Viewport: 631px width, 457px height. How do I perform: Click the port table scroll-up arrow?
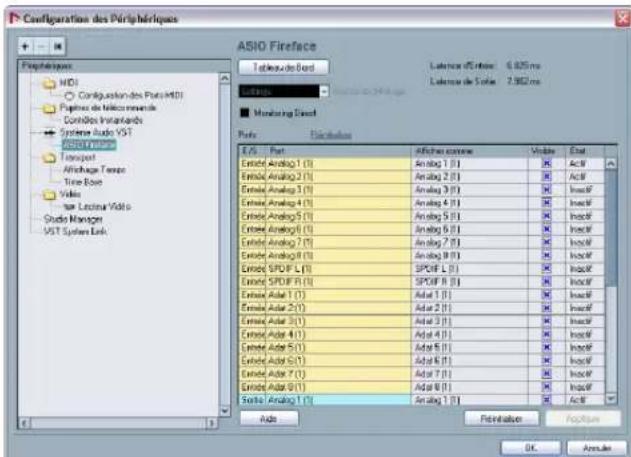[x=611, y=164]
